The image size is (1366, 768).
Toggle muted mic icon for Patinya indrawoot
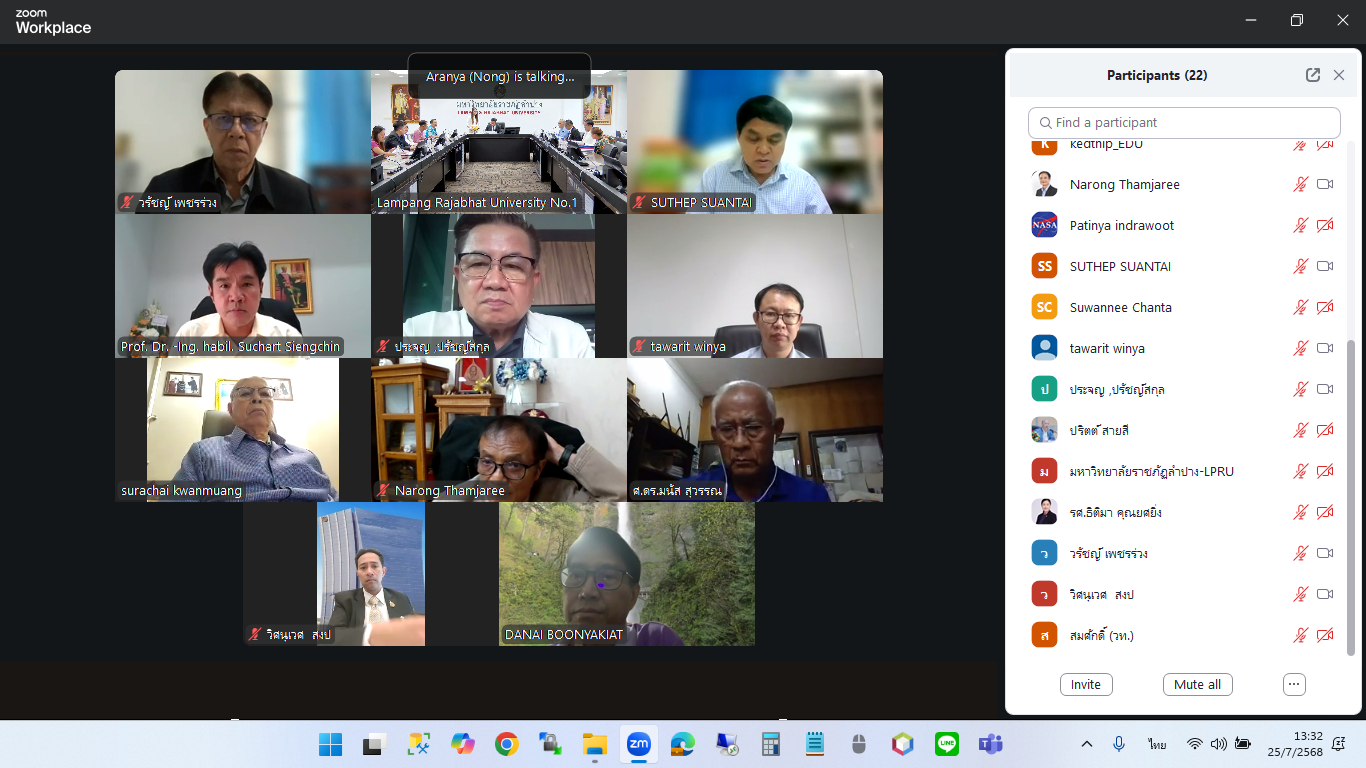point(1300,225)
